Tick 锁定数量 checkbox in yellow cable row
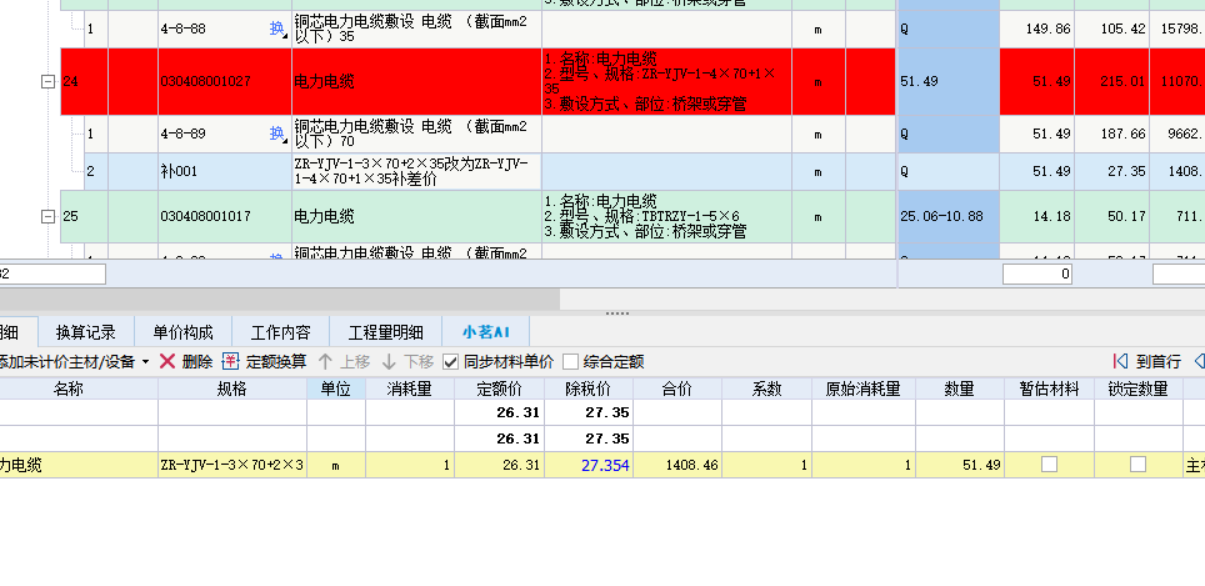 (x=1138, y=464)
